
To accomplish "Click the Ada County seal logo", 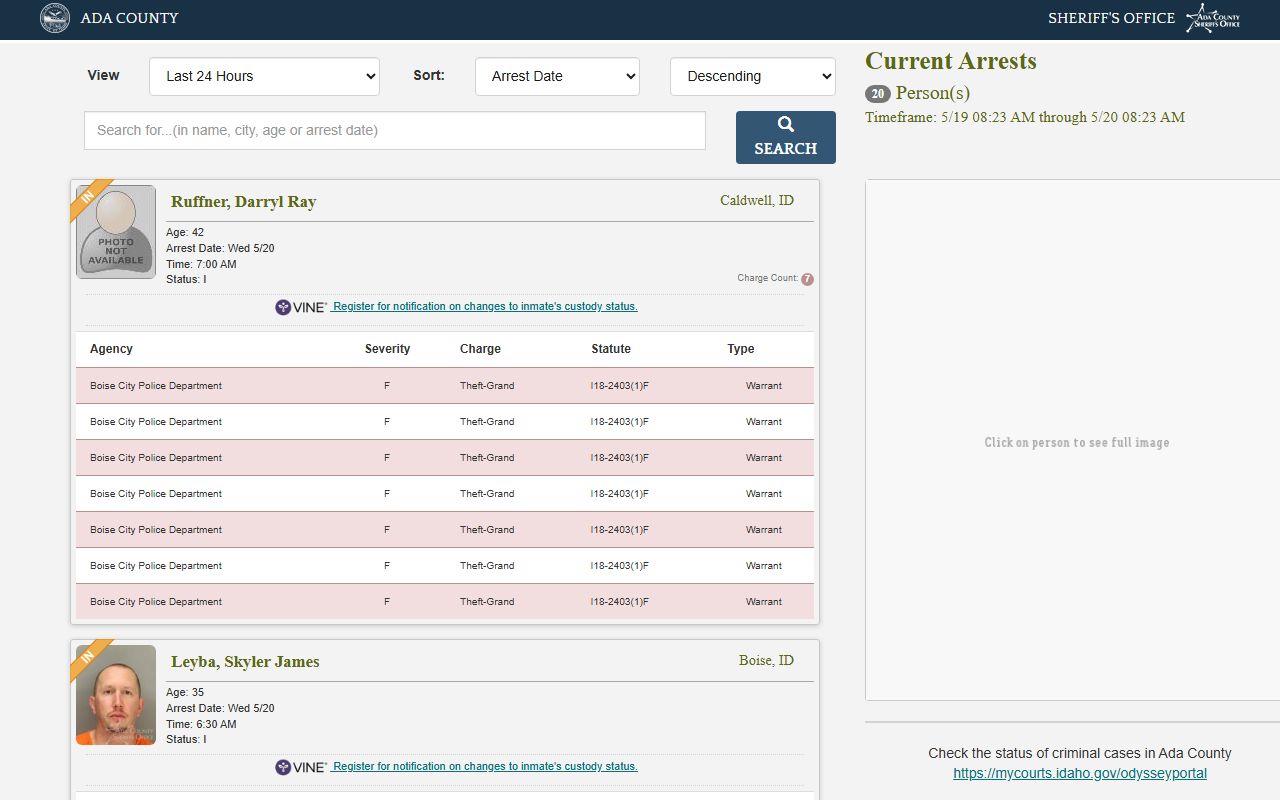I will coord(55,18).
